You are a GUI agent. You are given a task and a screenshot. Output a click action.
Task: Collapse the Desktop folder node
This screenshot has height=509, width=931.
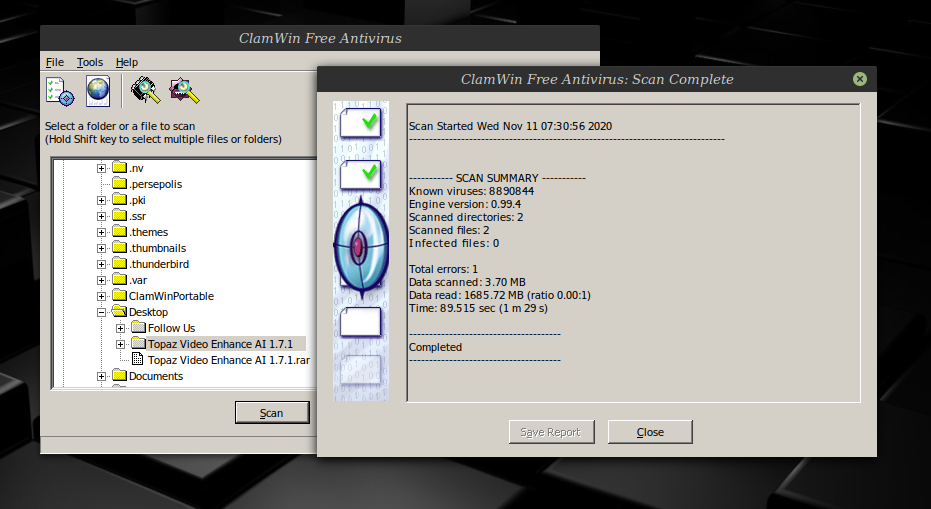[x=102, y=313]
